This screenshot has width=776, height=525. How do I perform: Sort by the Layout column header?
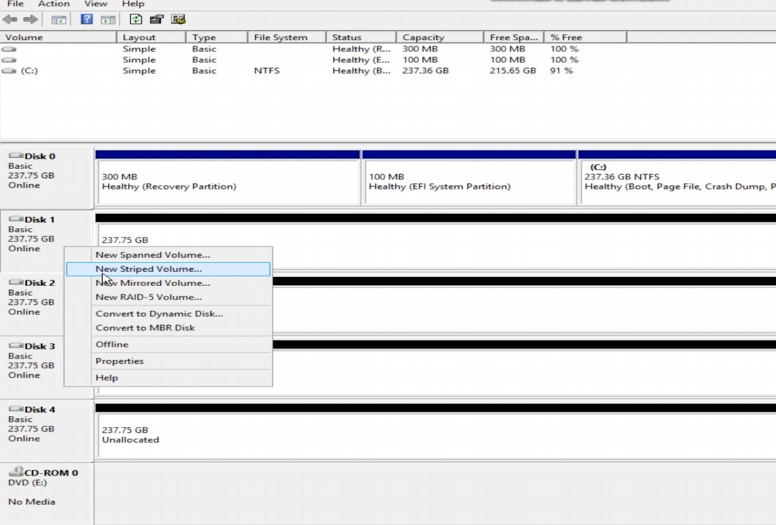pyautogui.click(x=151, y=37)
